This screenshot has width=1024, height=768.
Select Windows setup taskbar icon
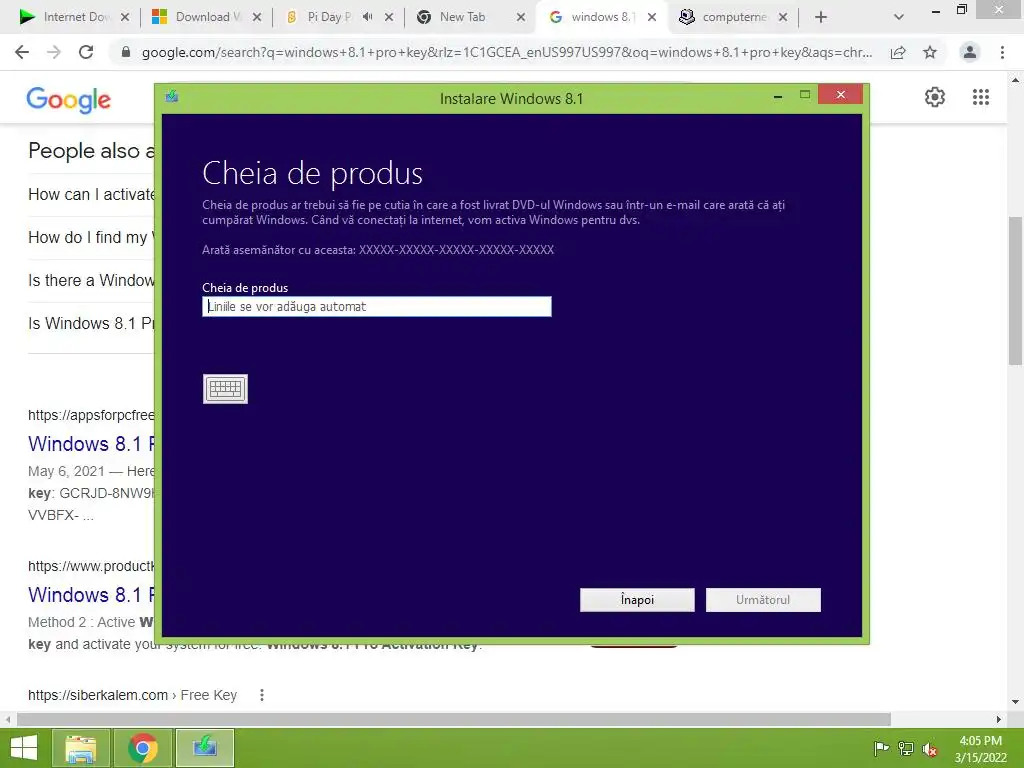204,748
